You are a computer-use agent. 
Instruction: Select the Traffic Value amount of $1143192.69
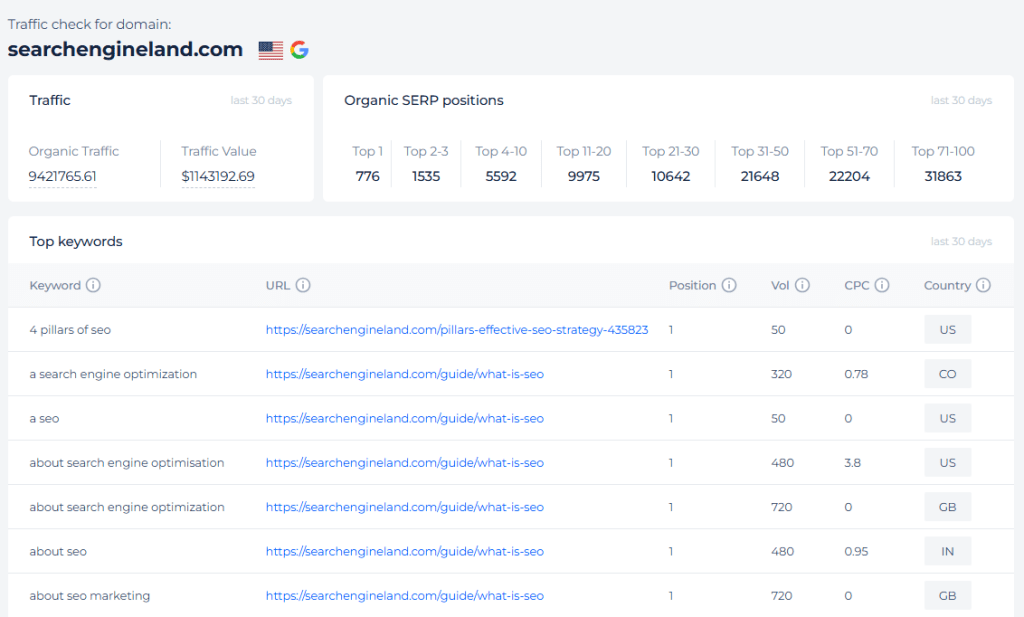pyautogui.click(x=216, y=176)
